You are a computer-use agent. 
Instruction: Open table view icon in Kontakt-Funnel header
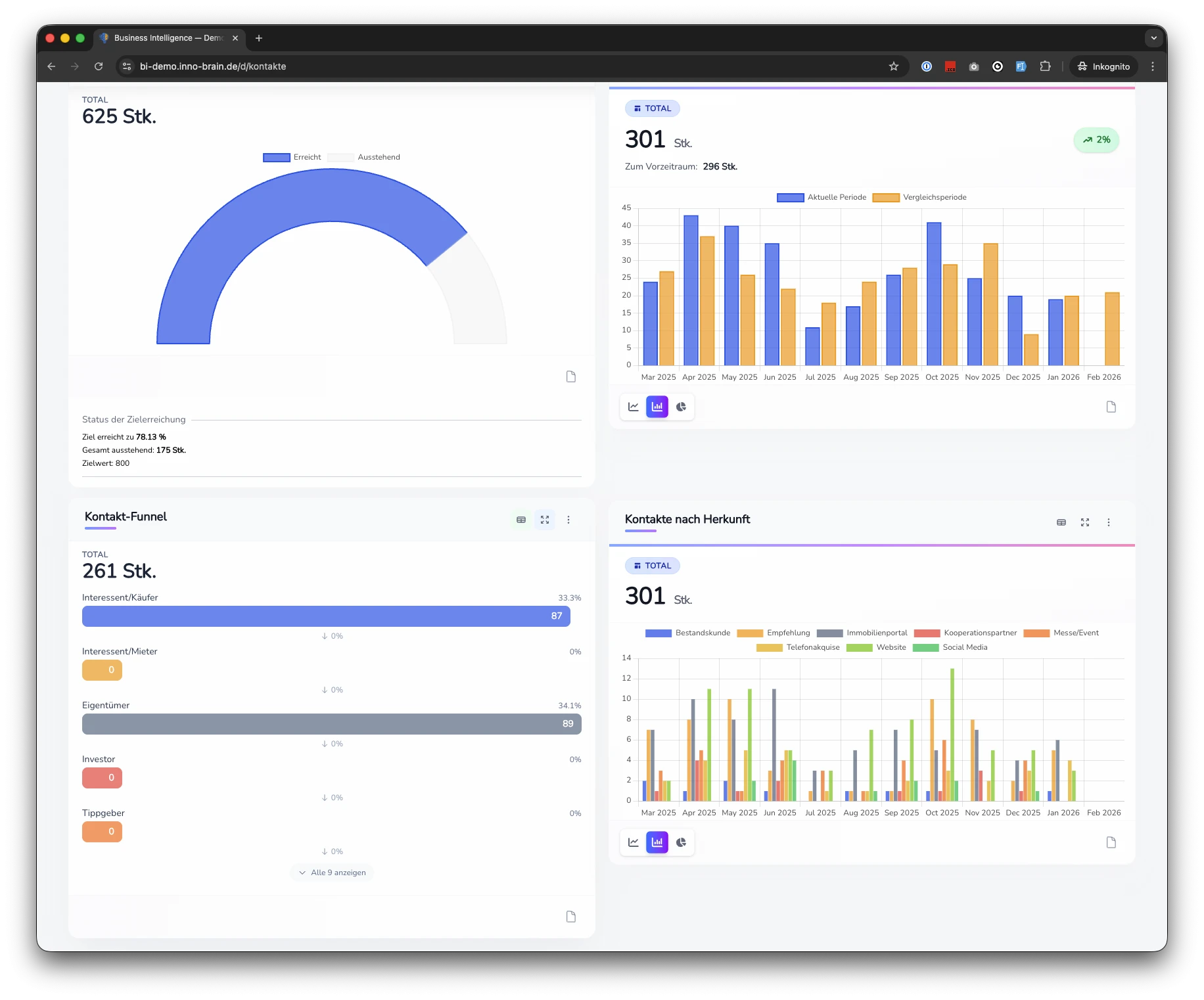[x=521, y=520]
